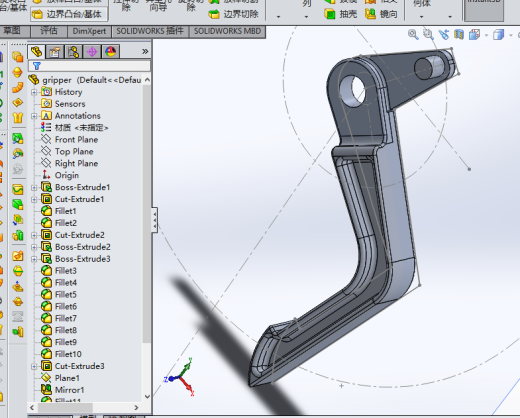Switch to the 评估 tab

(49, 31)
